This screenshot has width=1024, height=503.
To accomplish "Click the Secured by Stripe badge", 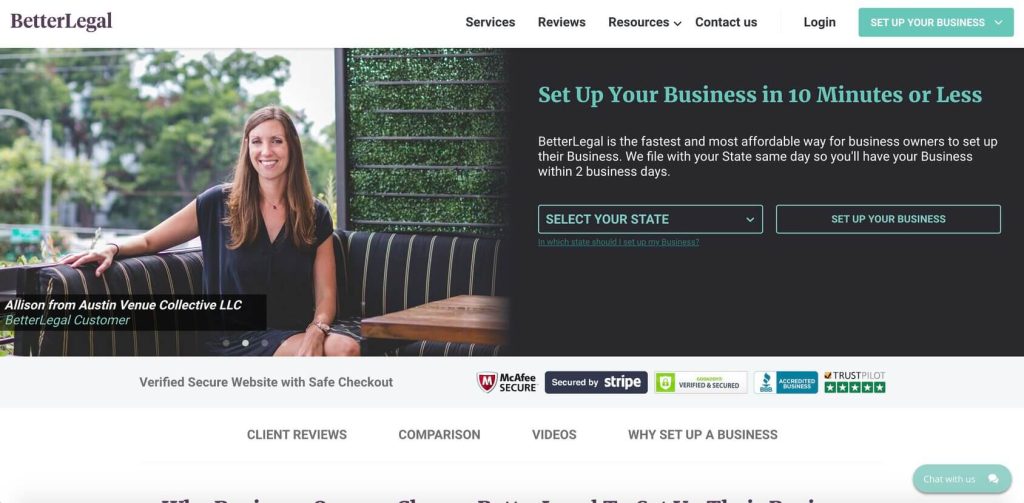I will coord(596,382).
